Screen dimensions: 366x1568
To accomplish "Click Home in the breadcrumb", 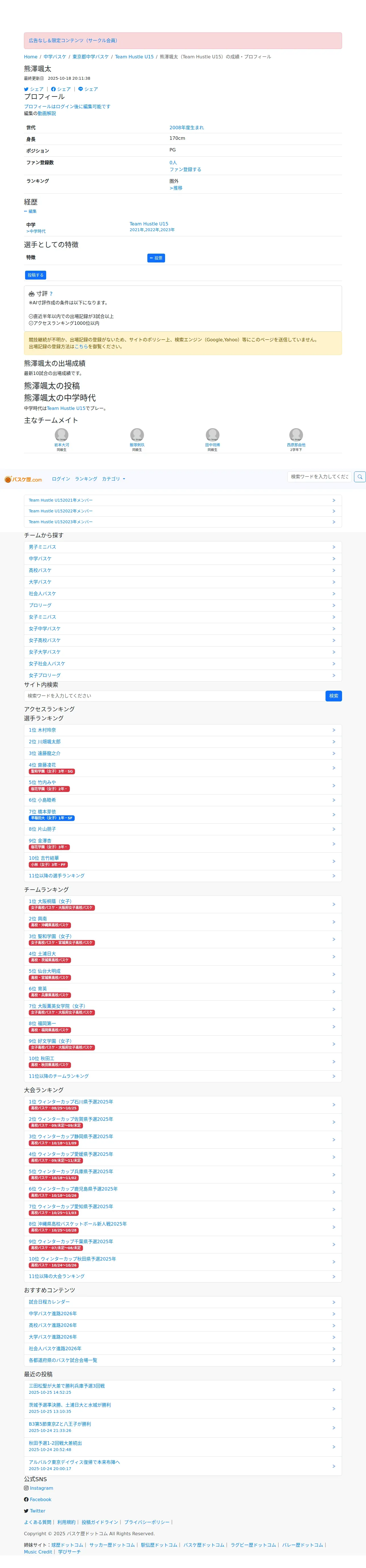I will (30, 57).
